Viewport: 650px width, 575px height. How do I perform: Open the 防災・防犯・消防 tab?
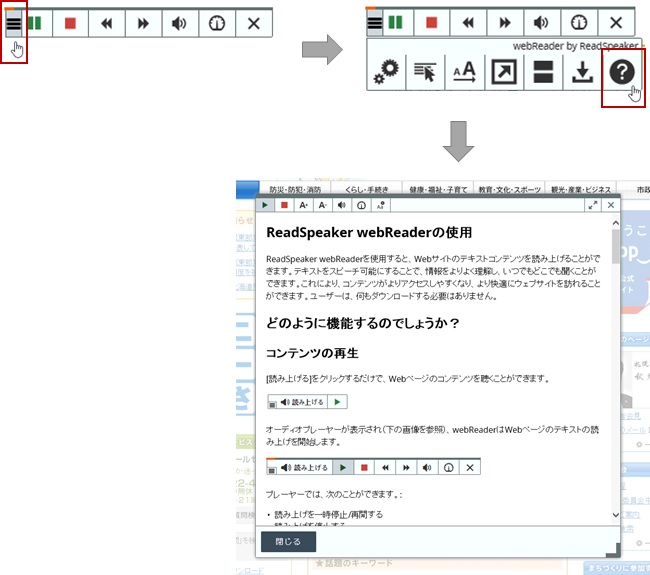pos(293,188)
